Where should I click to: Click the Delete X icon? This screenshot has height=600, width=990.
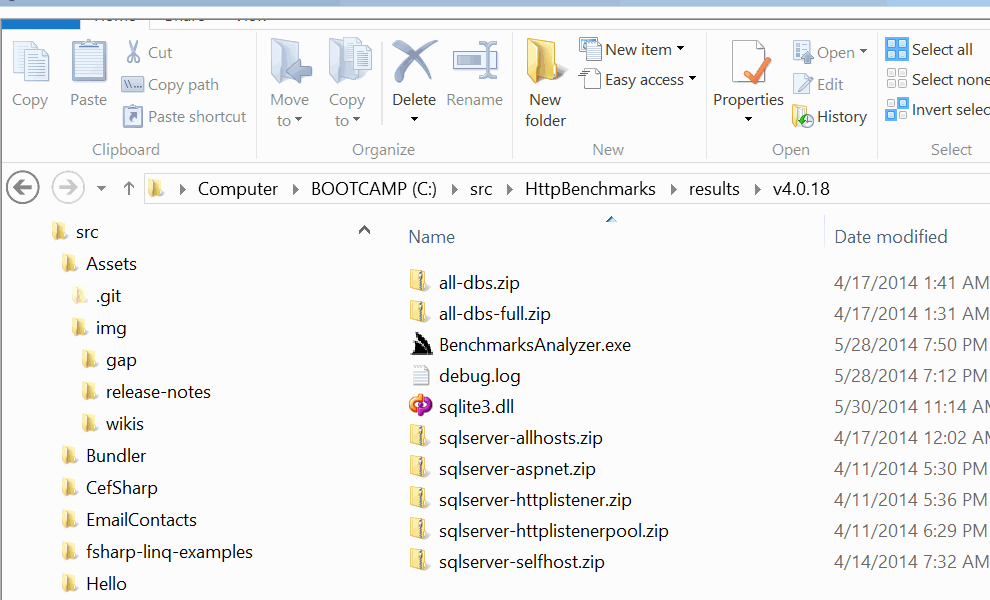[414, 61]
